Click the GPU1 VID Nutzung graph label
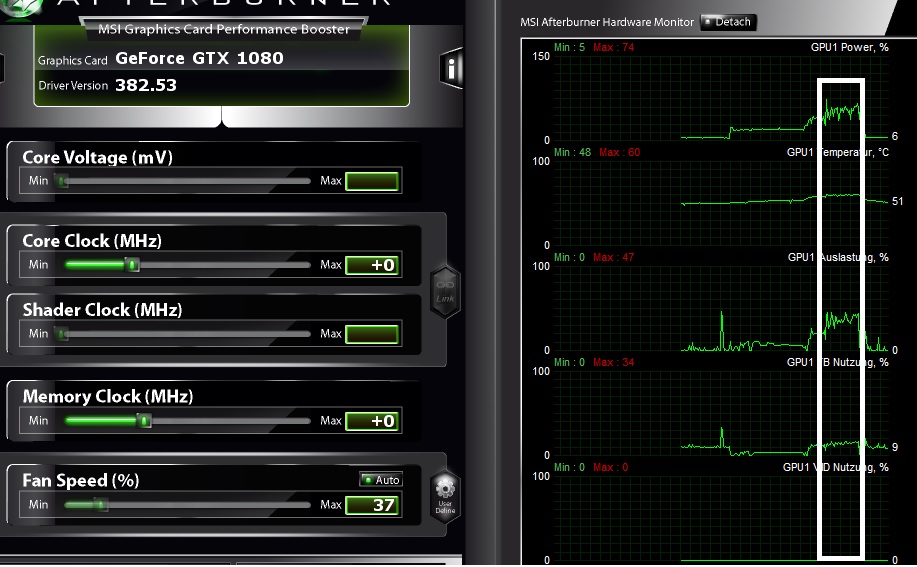The height and width of the screenshot is (567, 917). (836, 468)
